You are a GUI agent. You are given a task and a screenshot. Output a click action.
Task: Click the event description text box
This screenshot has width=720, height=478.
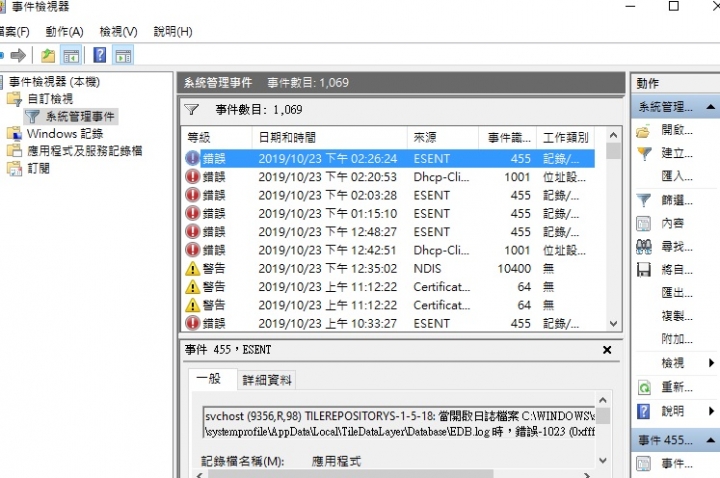coord(399,423)
